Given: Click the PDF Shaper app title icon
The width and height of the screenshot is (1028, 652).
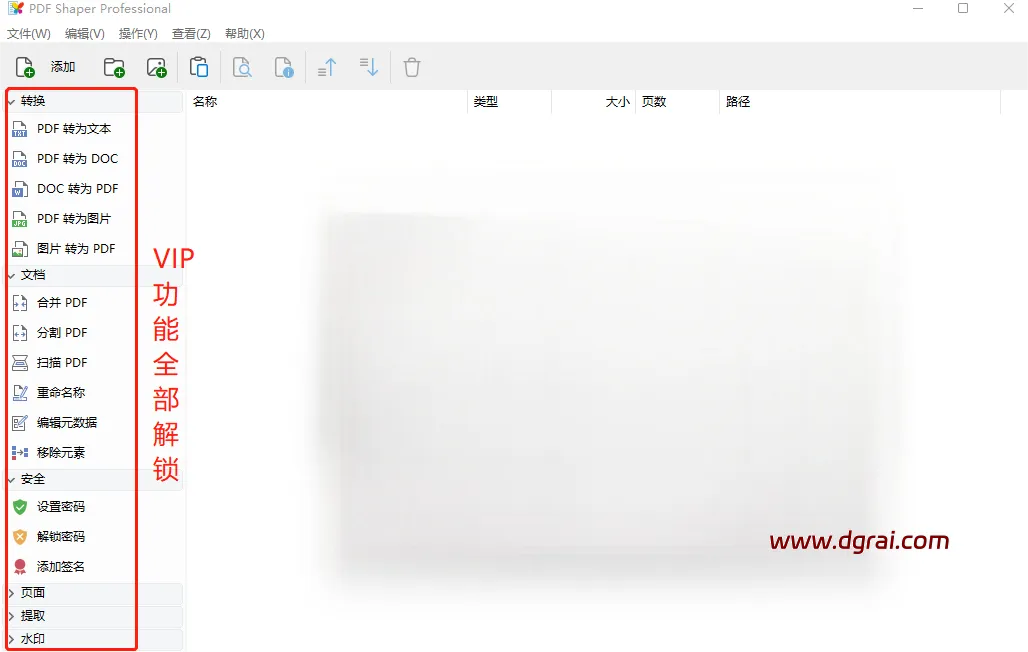Looking at the screenshot, I should click(16, 9).
